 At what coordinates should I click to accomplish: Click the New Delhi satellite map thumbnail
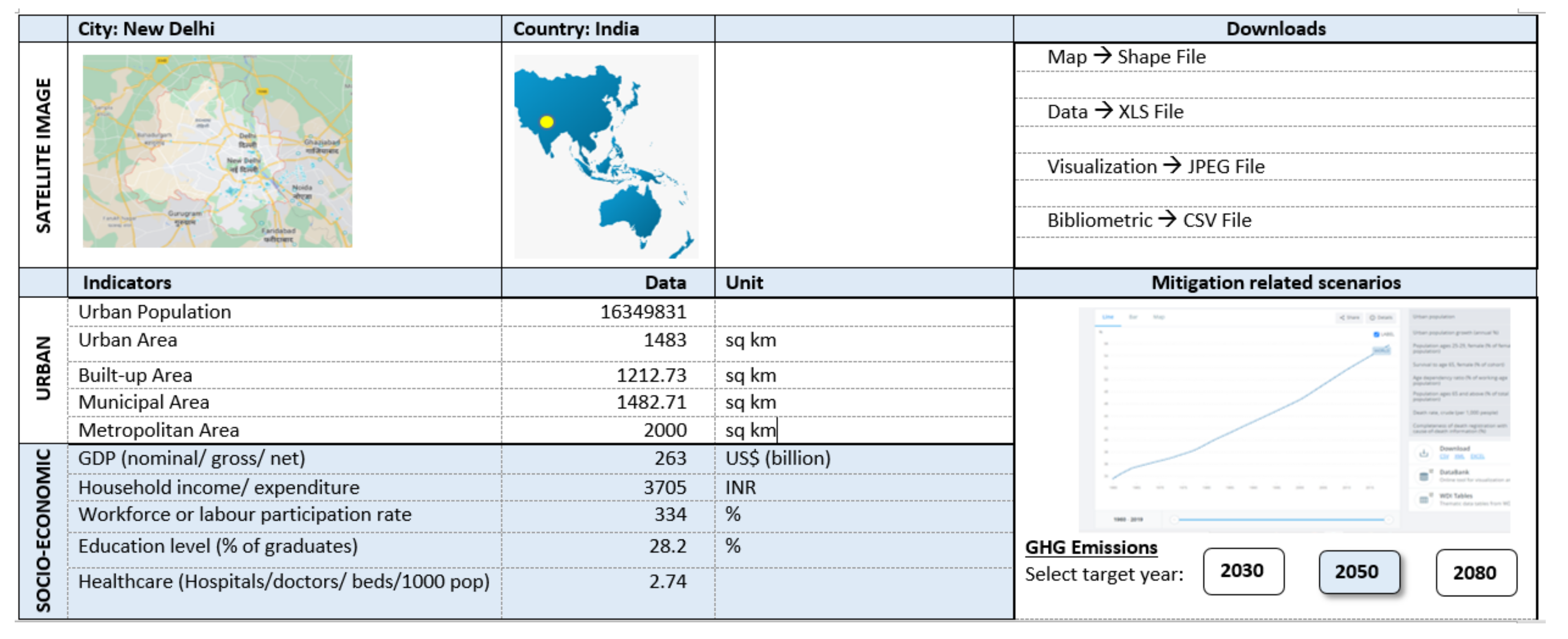pos(217,151)
